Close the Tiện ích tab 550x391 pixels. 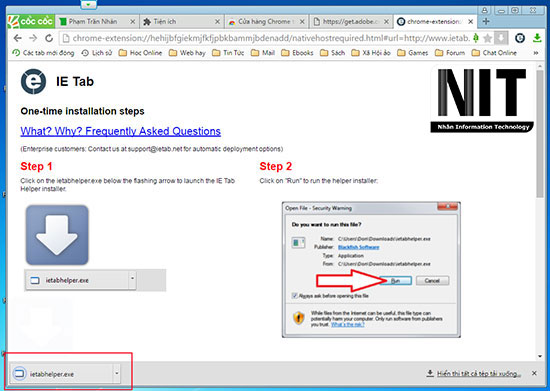pyautogui.click(x=217, y=22)
